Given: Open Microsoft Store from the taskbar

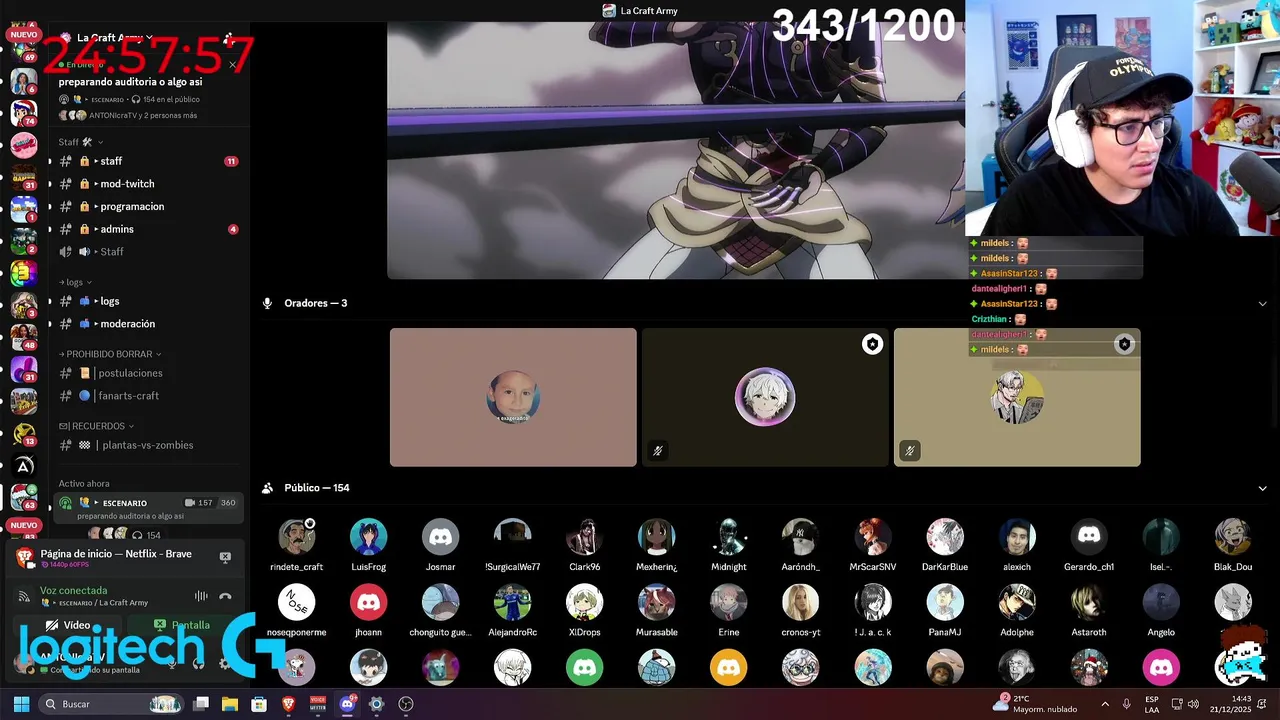Looking at the screenshot, I should 259,704.
